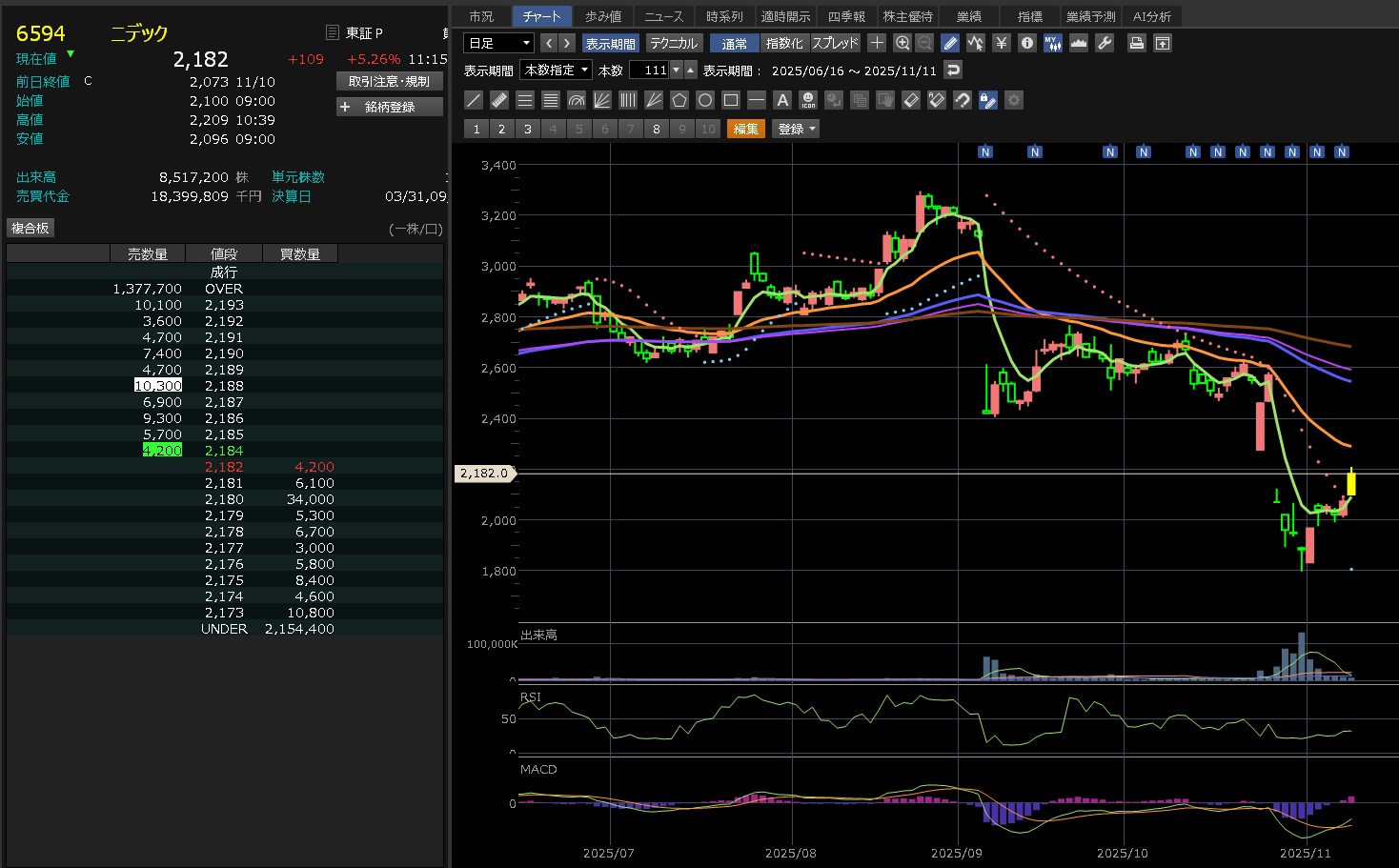Screen dimensions: 1399x868
Task: Toggle the 通常 chart mode
Action: pyautogui.click(x=734, y=43)
